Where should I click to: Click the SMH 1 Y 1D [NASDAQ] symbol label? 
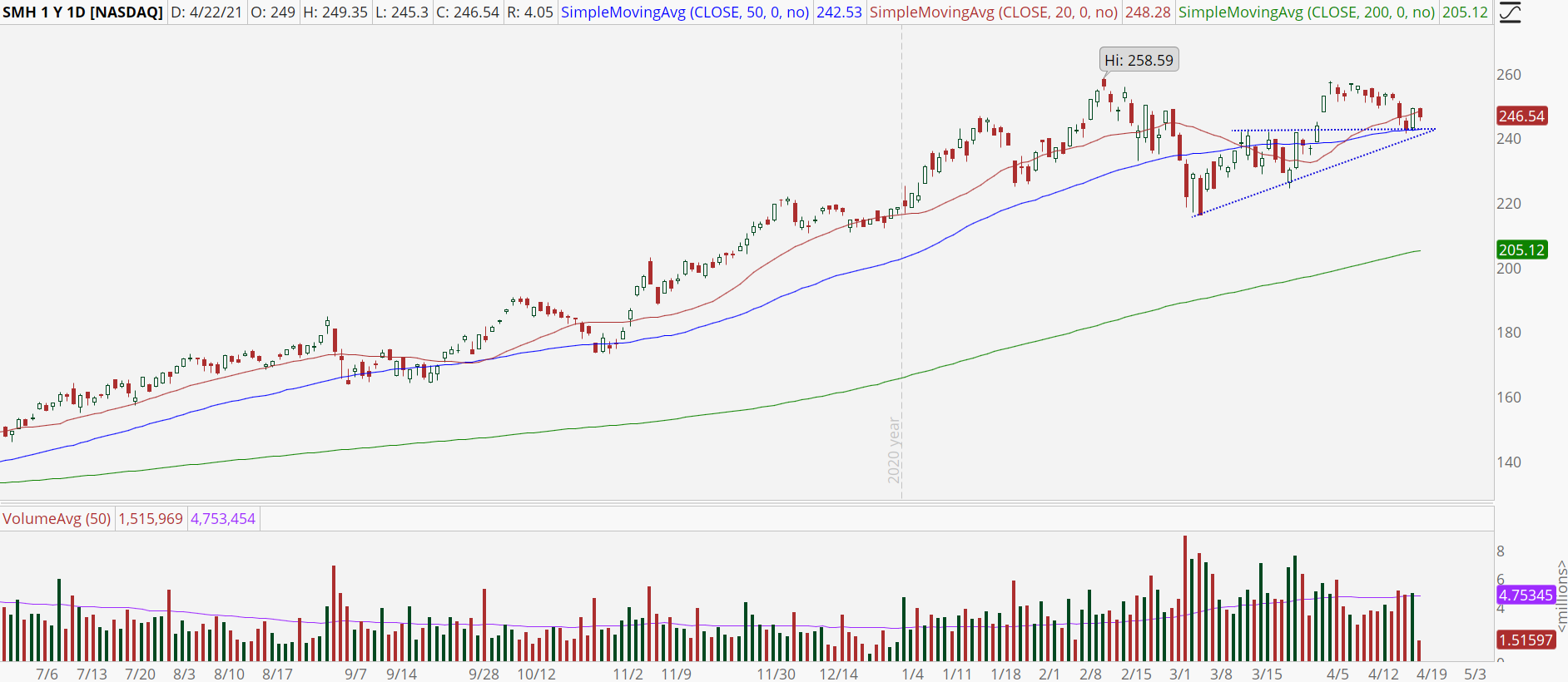click(82, 12)
